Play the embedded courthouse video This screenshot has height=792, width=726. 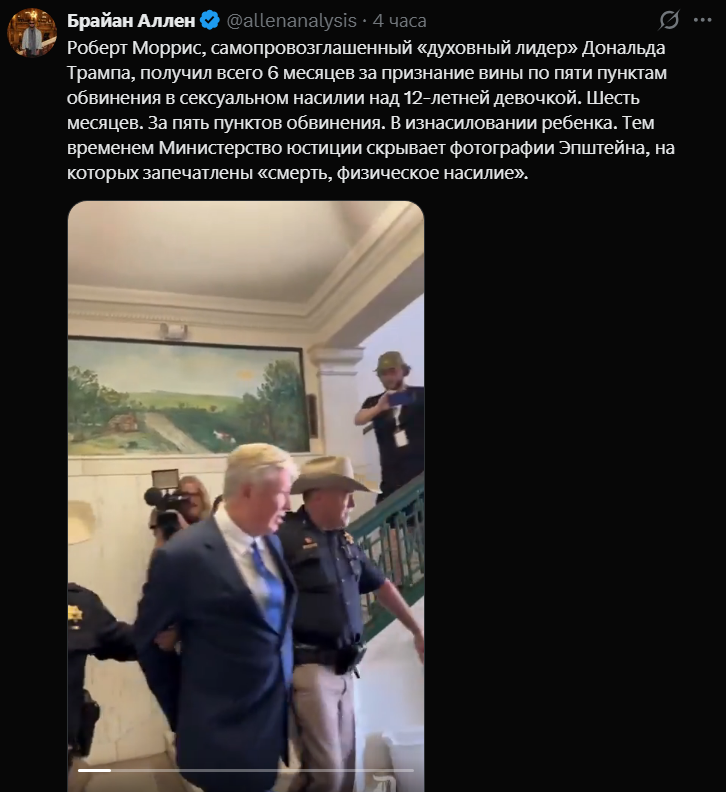[246, 496]
